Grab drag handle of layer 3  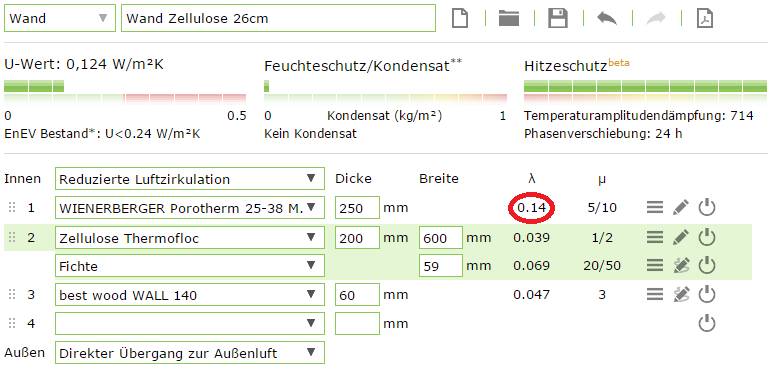12,294
